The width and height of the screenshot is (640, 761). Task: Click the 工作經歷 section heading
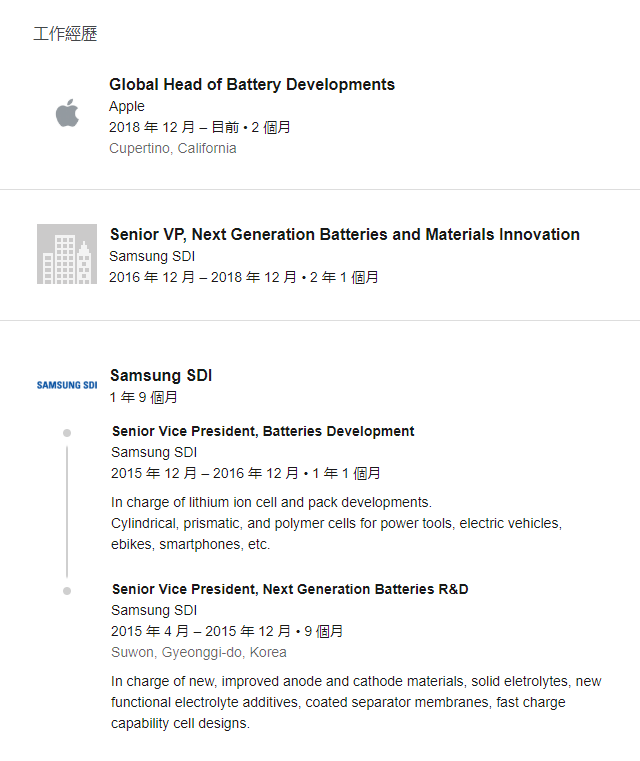(x=65, y=33)
